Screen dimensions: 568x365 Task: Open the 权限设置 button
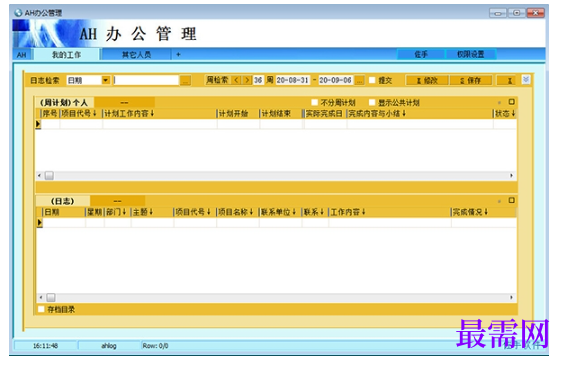pyautogui.click(x=470, y=54)
